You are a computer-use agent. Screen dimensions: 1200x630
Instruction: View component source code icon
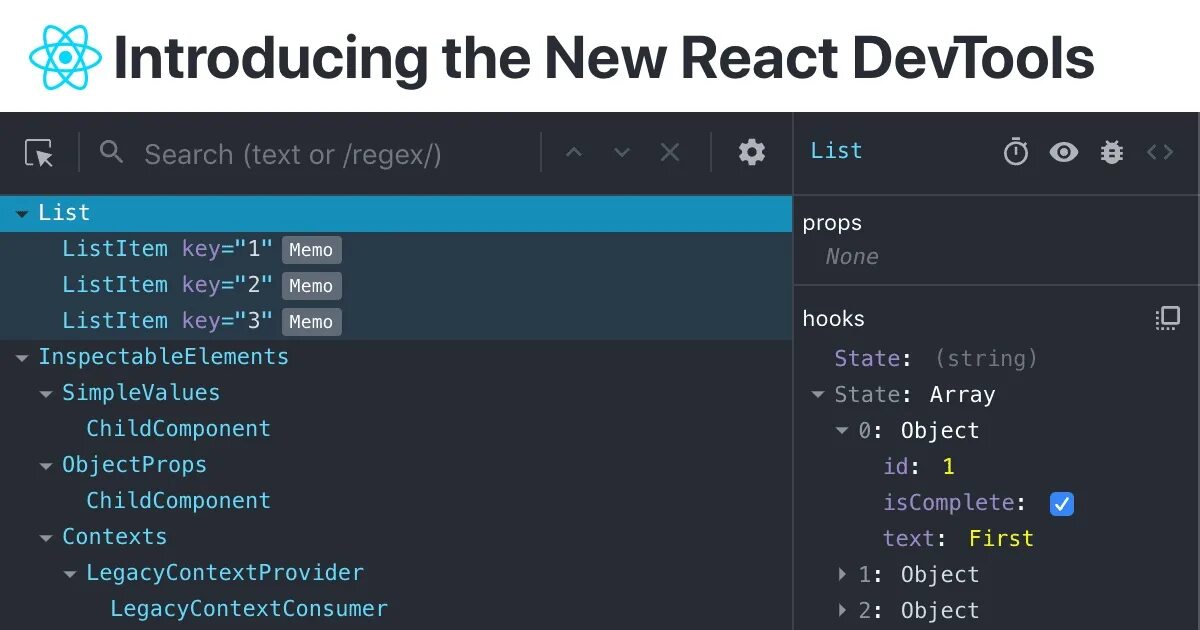coord(1160,152)
